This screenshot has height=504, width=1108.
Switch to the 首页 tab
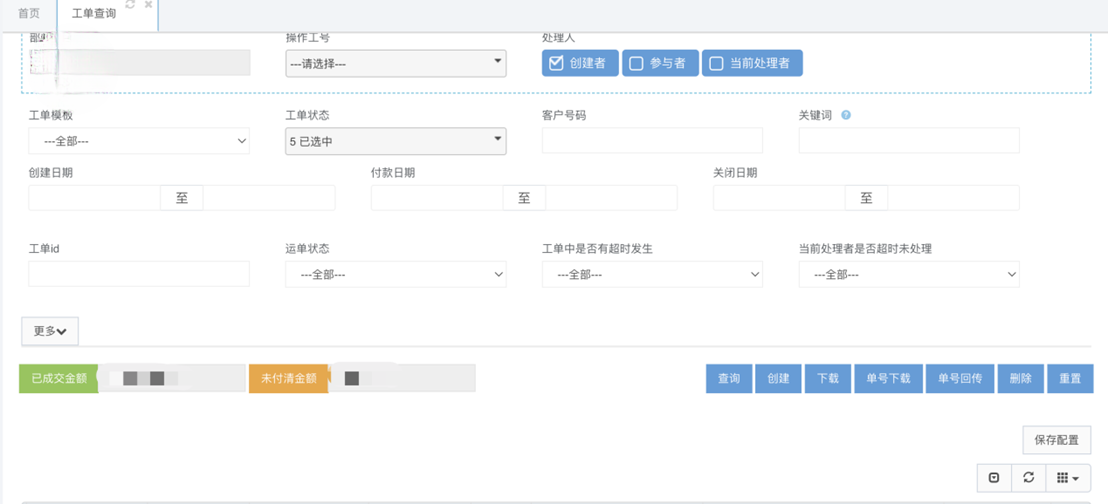point(29,14)
